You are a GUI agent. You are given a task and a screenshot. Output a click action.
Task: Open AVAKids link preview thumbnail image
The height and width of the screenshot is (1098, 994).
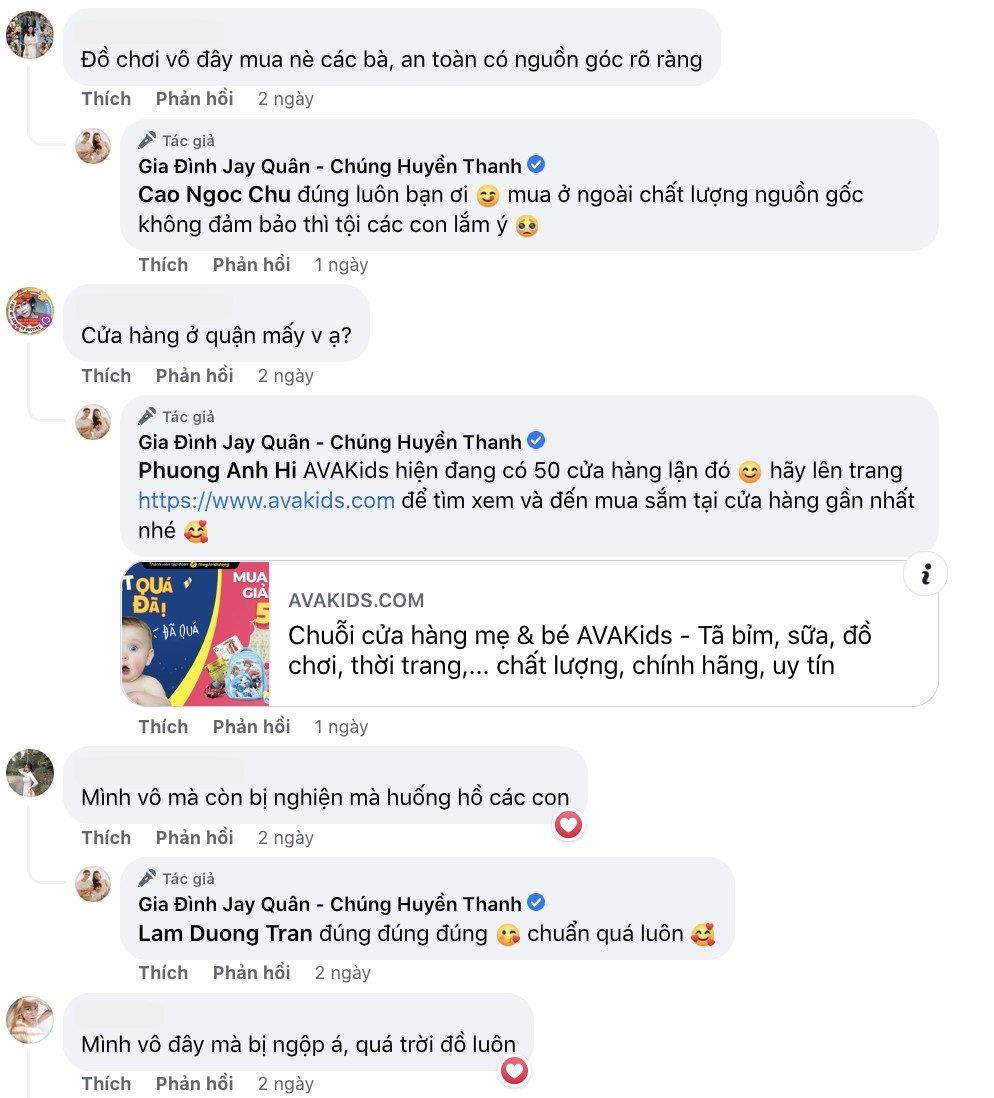tap(196, 634)
